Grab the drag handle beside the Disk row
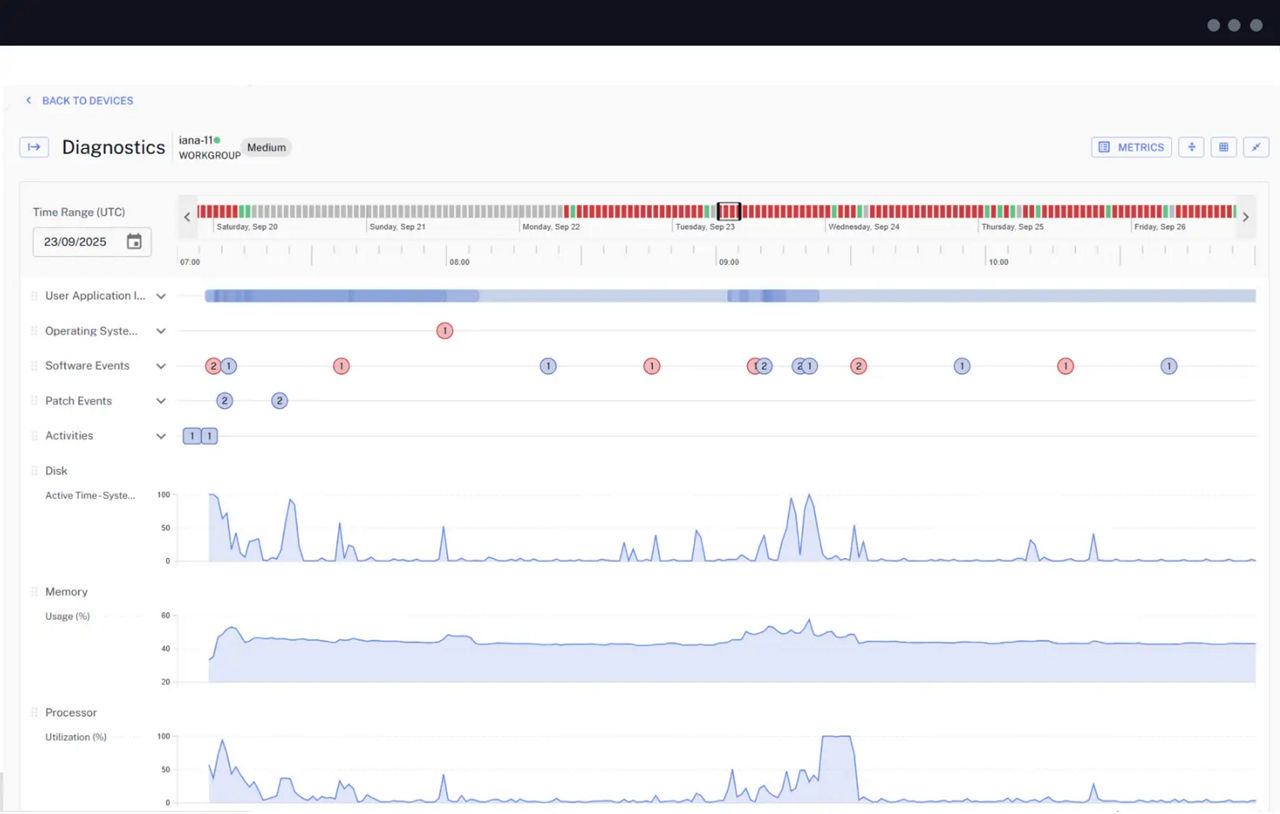The image size is (1280, 814). click(x=34, y=471)
